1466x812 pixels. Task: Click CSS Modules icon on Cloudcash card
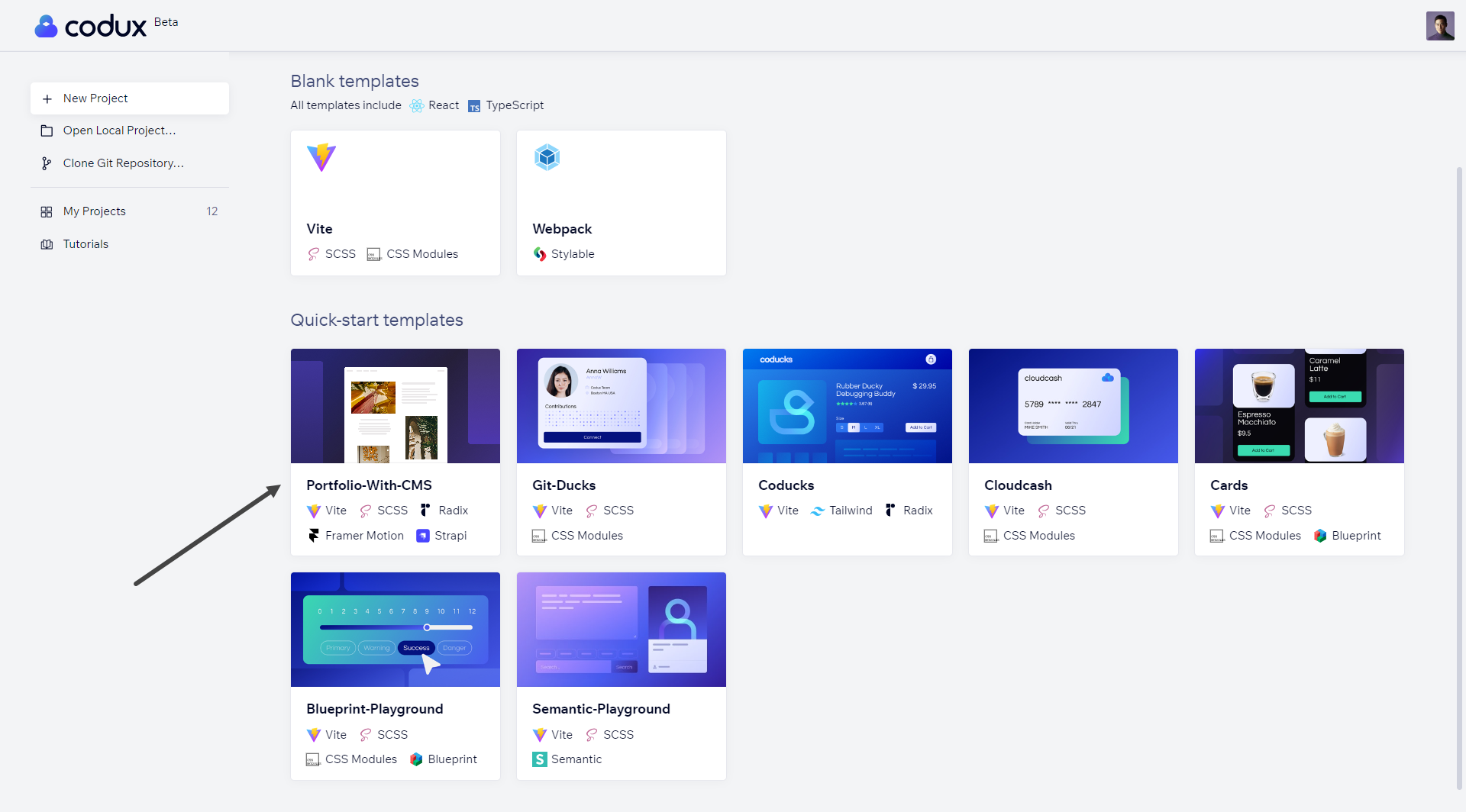click(x=991, y=536)
